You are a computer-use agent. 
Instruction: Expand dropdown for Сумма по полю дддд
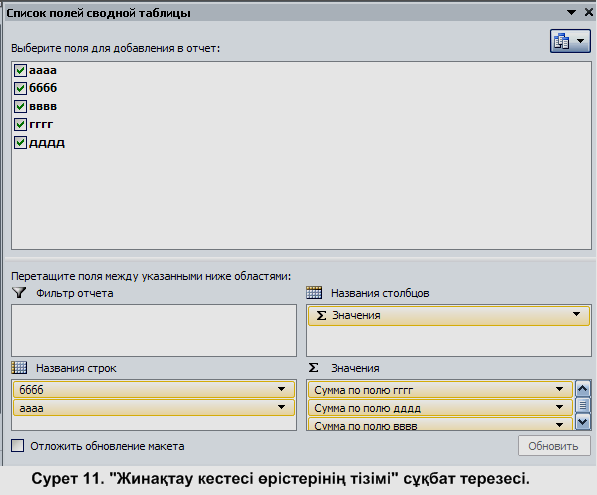click(559, 407)
